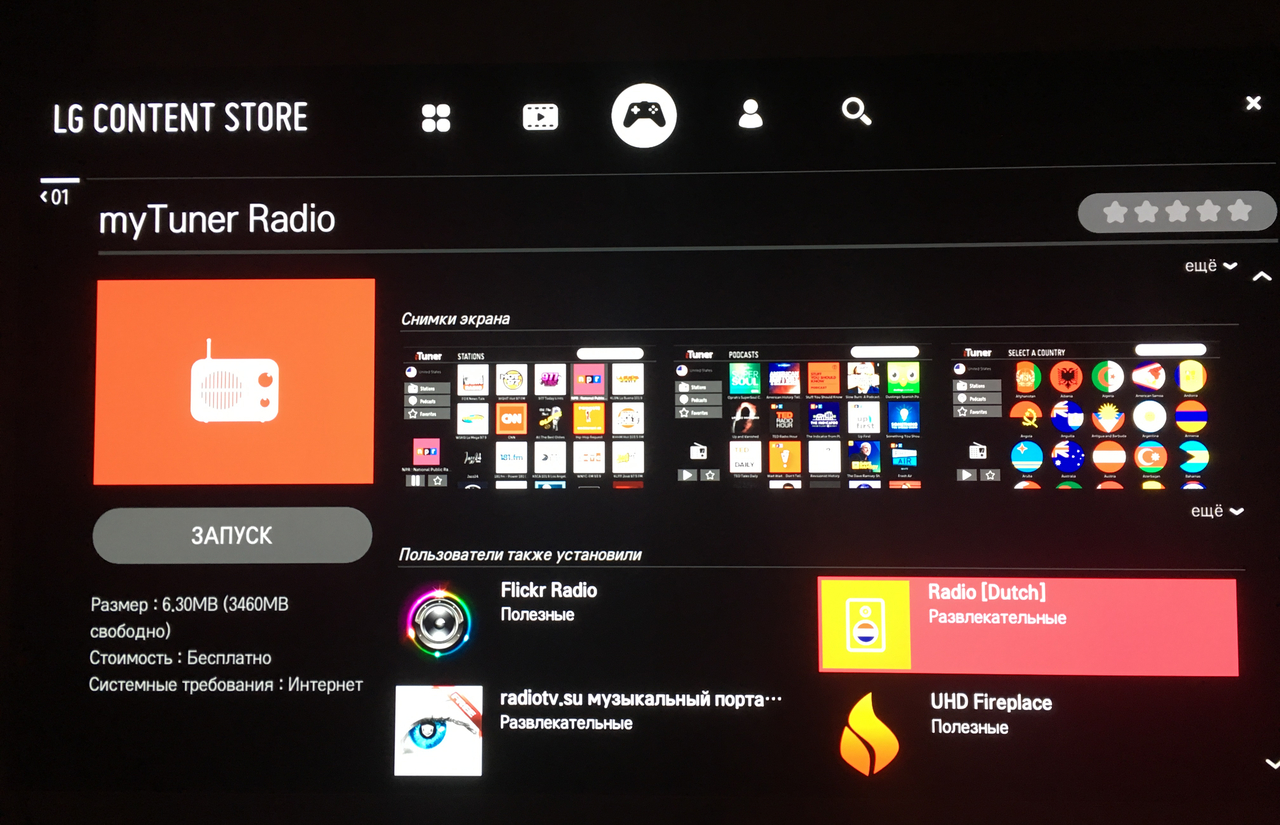
Task: Select the game controller icon
Action: 644,115
